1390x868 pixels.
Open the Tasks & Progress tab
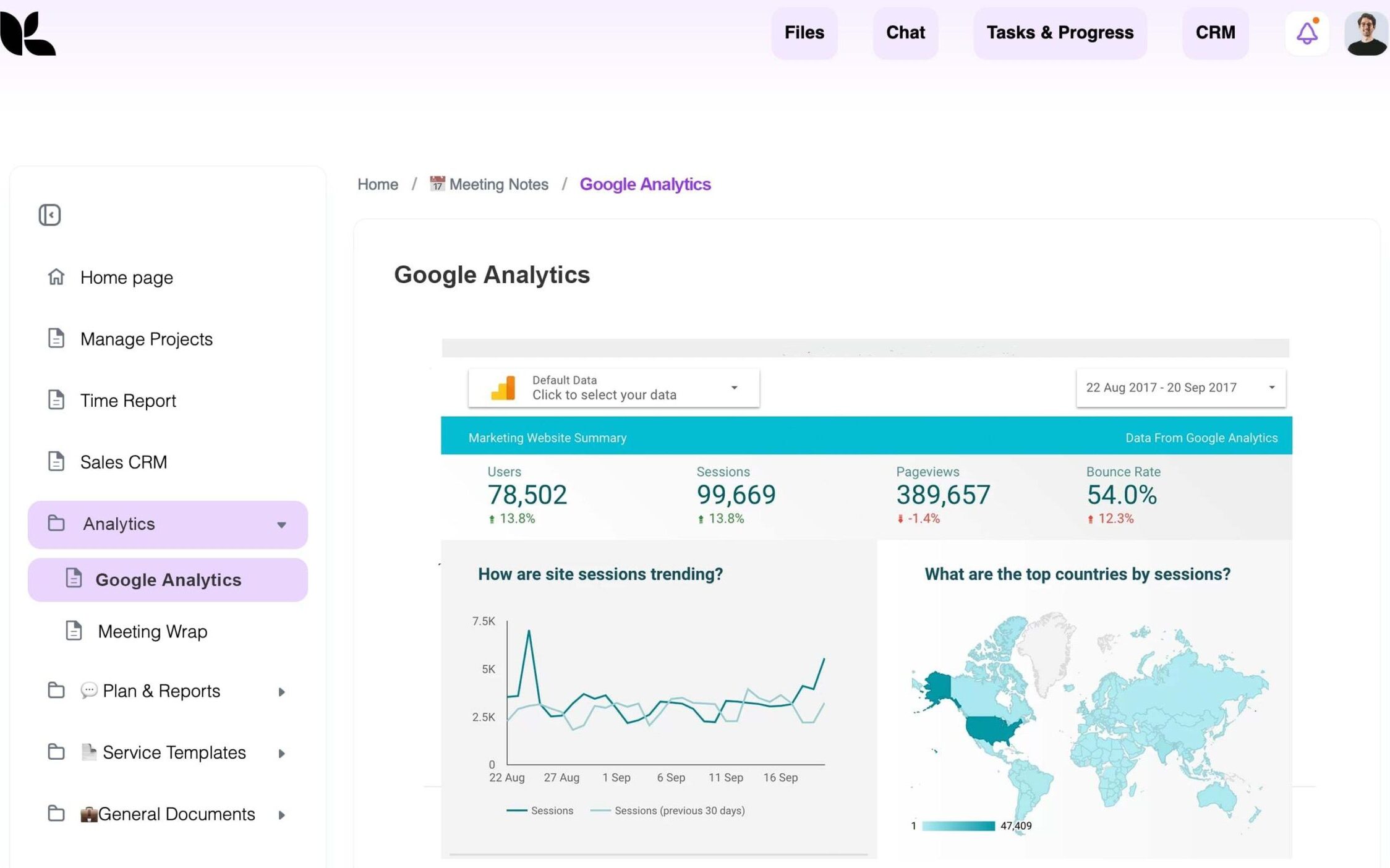(1060, 33)
